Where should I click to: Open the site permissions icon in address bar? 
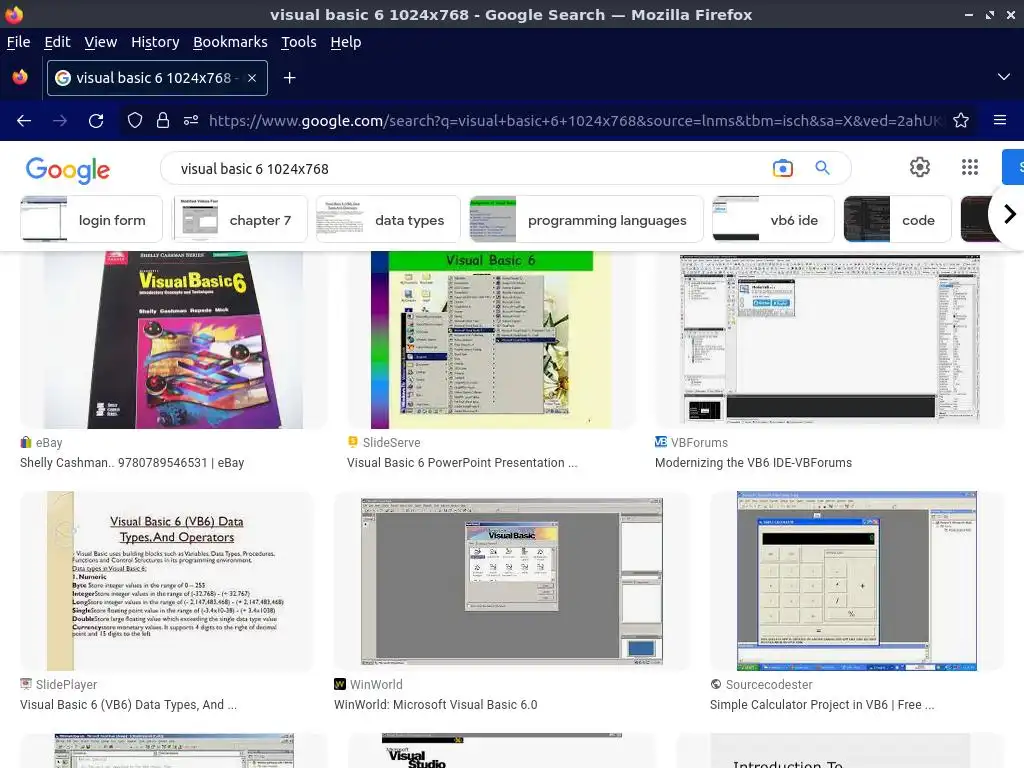[x=191, y=120]
